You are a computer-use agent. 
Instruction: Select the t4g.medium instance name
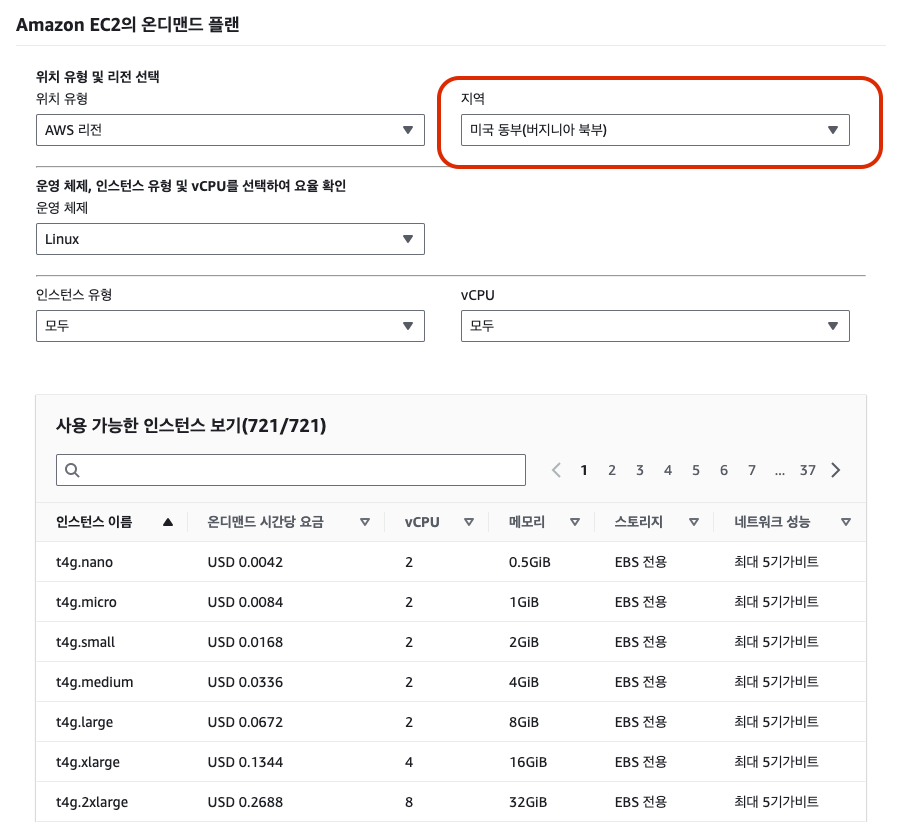coord(94,682)
